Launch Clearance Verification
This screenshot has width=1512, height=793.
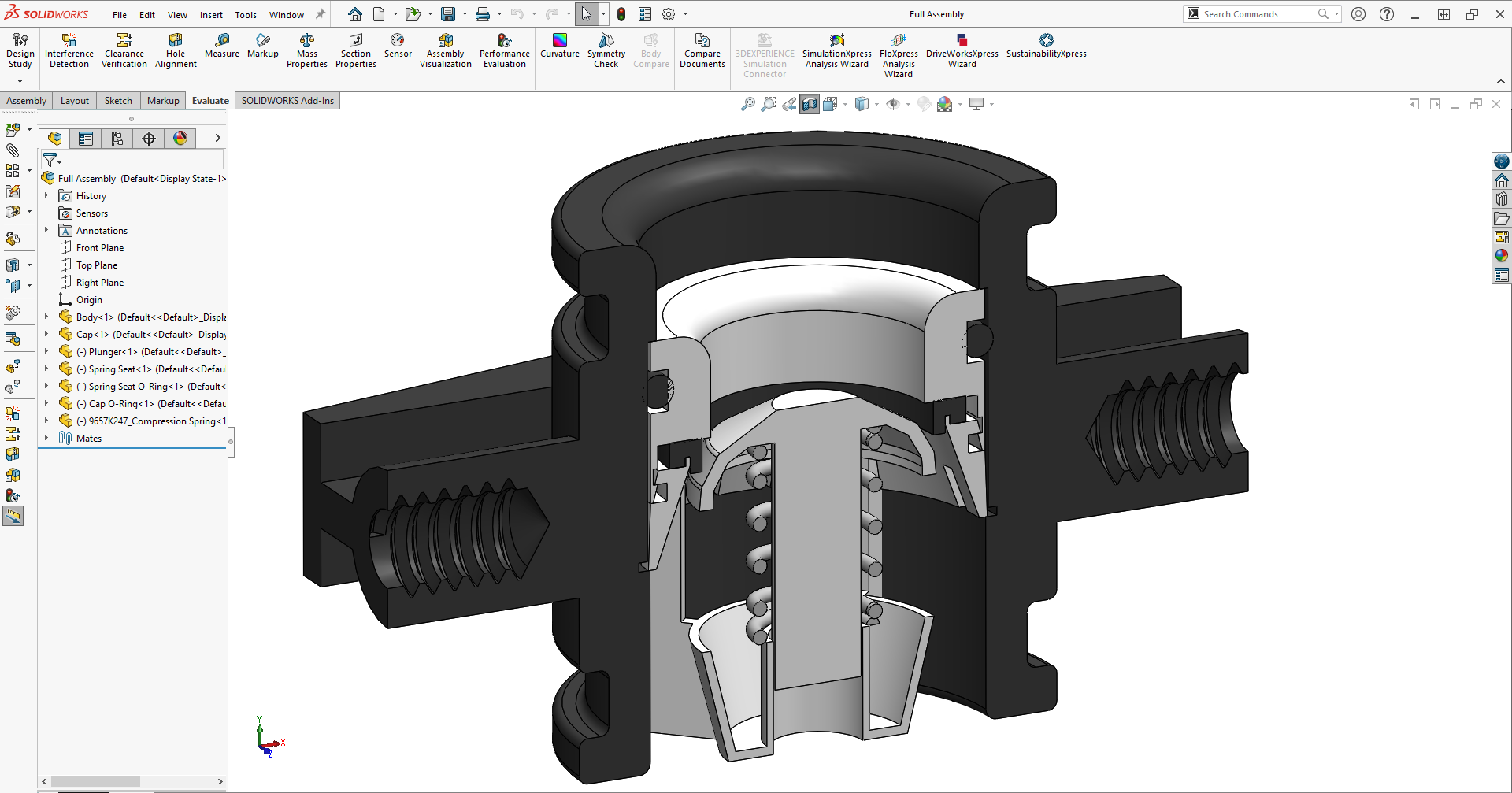click(124, 50)
